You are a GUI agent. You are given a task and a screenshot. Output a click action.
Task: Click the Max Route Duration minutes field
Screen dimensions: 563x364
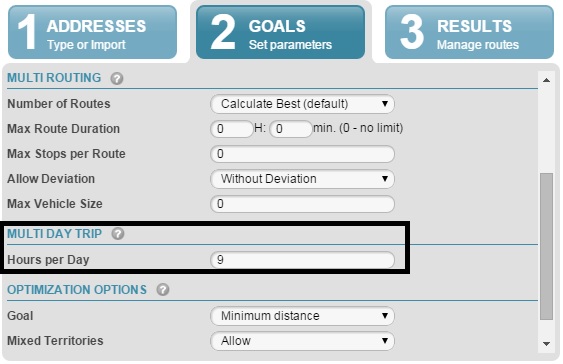pos(291,129)
